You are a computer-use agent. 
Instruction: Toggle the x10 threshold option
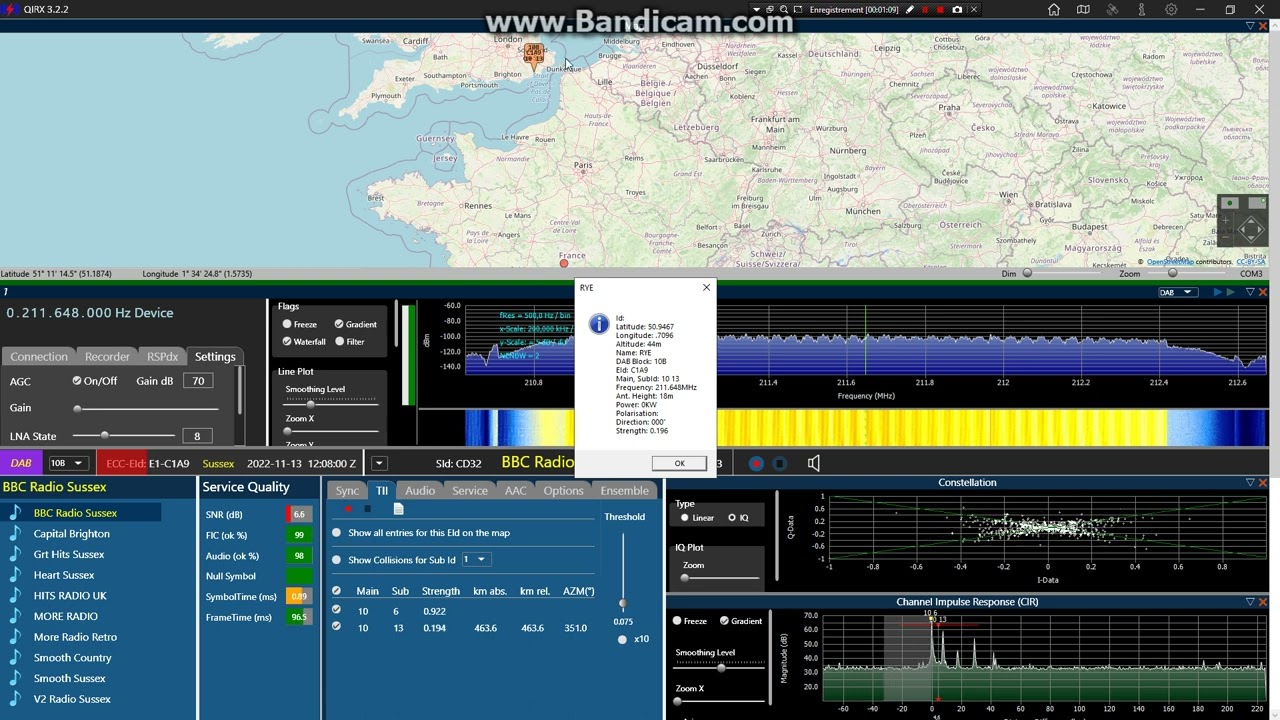click(x=622, y=639)
